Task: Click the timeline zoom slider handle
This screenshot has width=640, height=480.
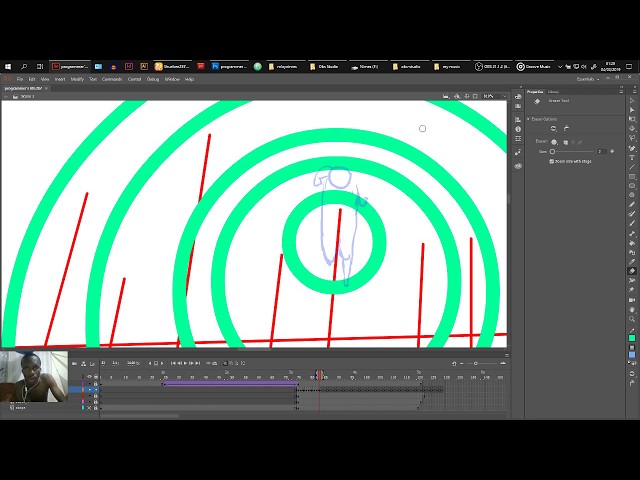Action: [x=476, y=363]
